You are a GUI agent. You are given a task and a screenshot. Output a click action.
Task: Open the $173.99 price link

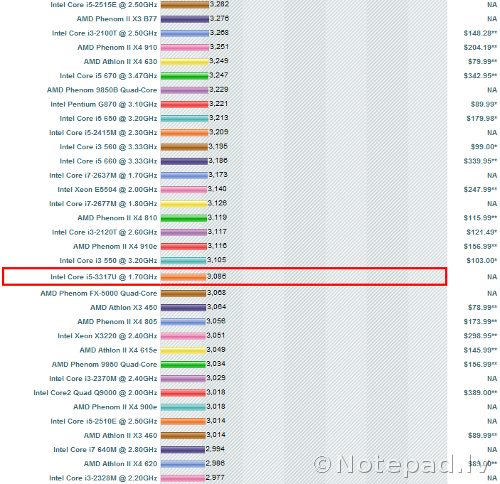tap(480, 322)
